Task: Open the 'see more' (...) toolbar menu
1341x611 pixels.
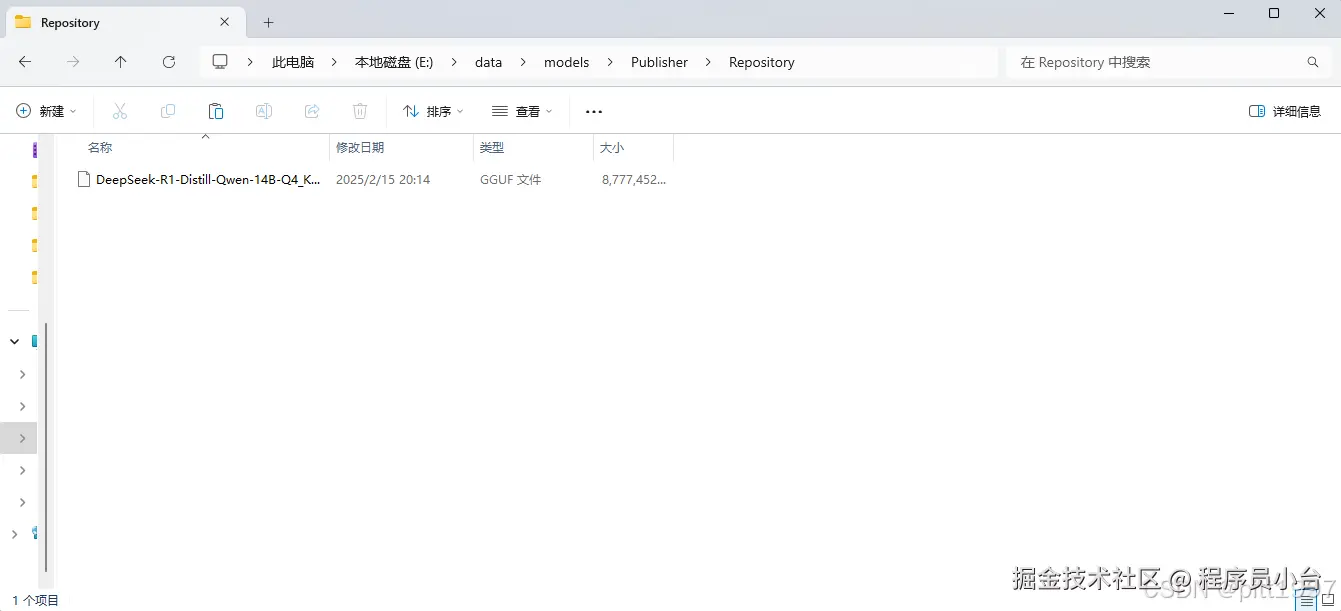Action: pyautogui.click(x=593, y=111)
